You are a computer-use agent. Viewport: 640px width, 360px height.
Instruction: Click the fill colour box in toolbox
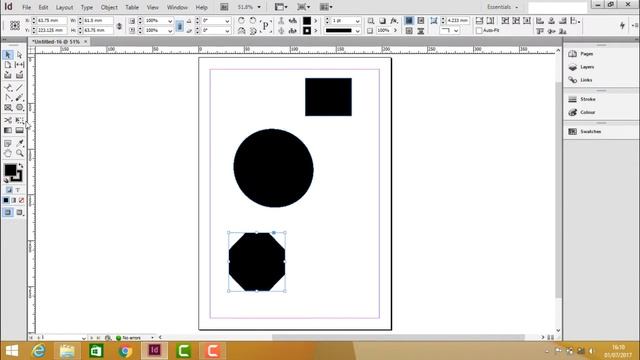click(10, 170)
